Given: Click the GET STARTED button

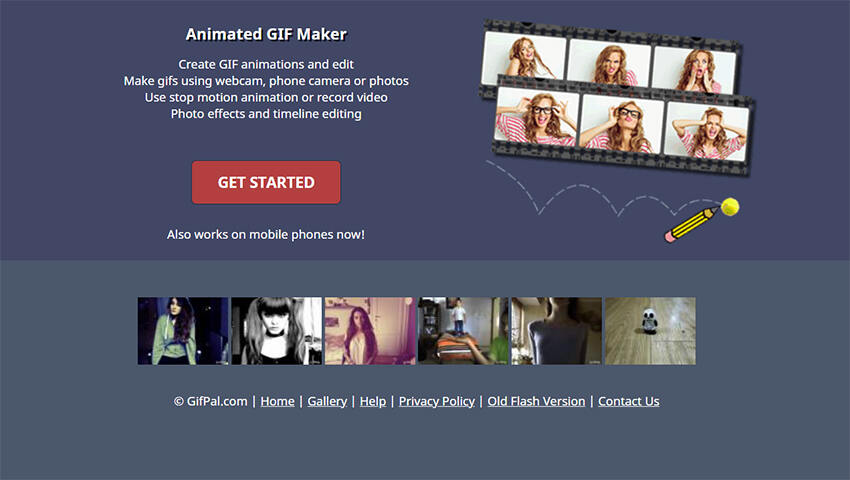Looking at the screenshot, I should click(x=266, y=182).
